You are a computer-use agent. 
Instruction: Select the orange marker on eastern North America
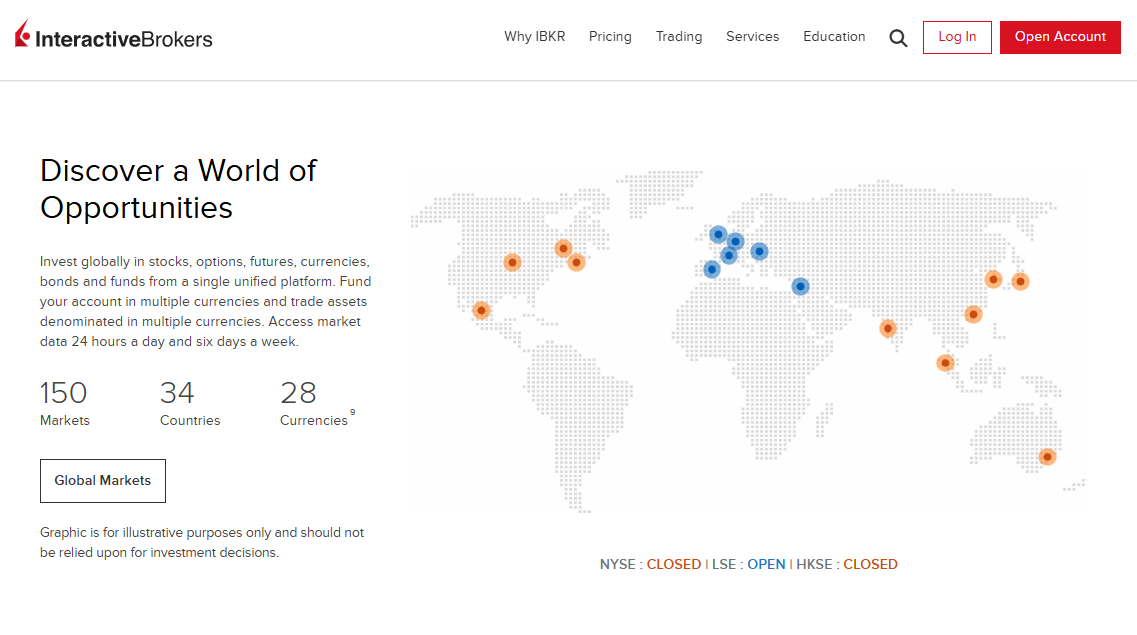point(576,262)
